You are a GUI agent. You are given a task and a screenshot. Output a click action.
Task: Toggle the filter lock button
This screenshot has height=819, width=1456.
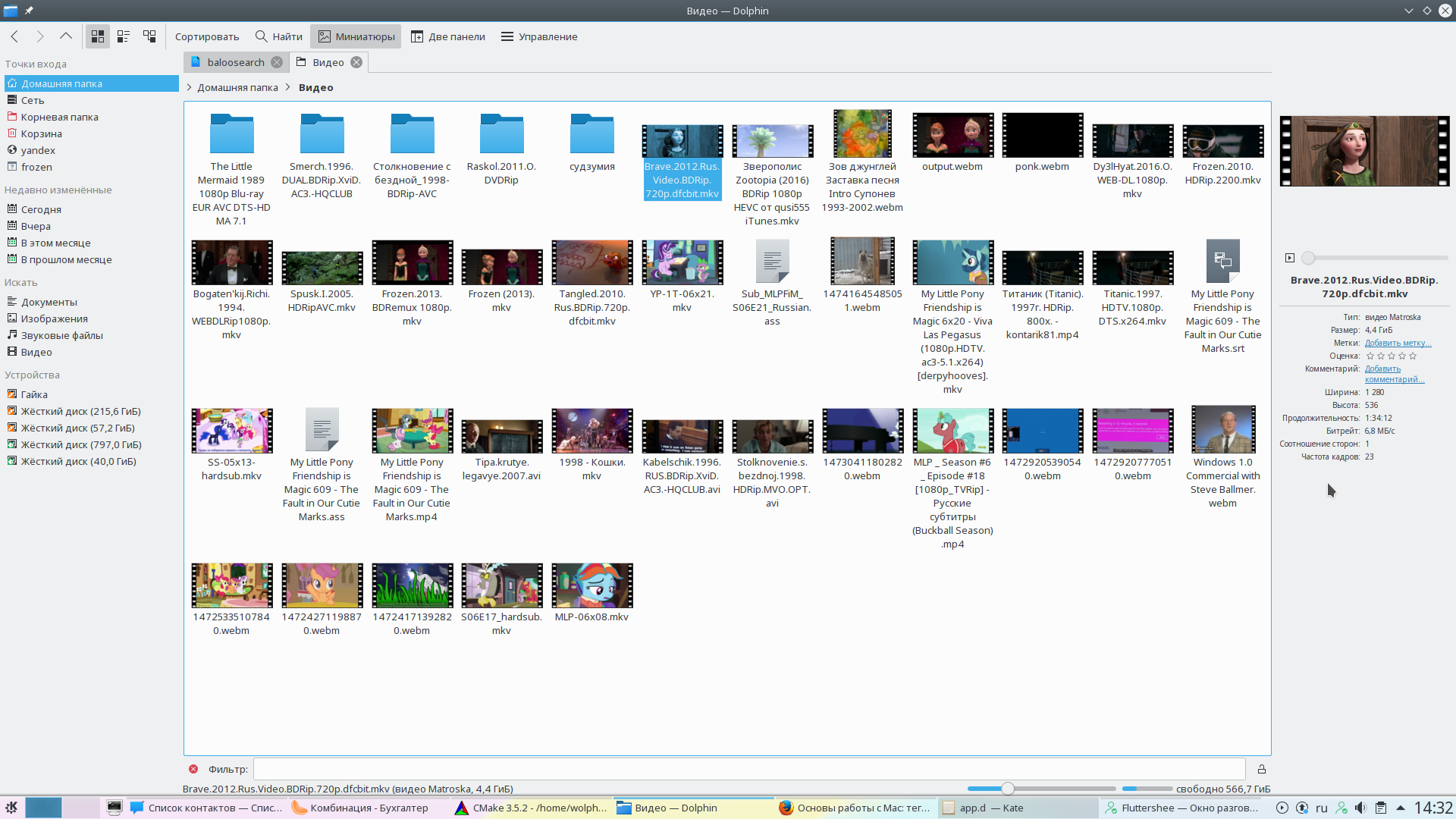point(1262,769)
